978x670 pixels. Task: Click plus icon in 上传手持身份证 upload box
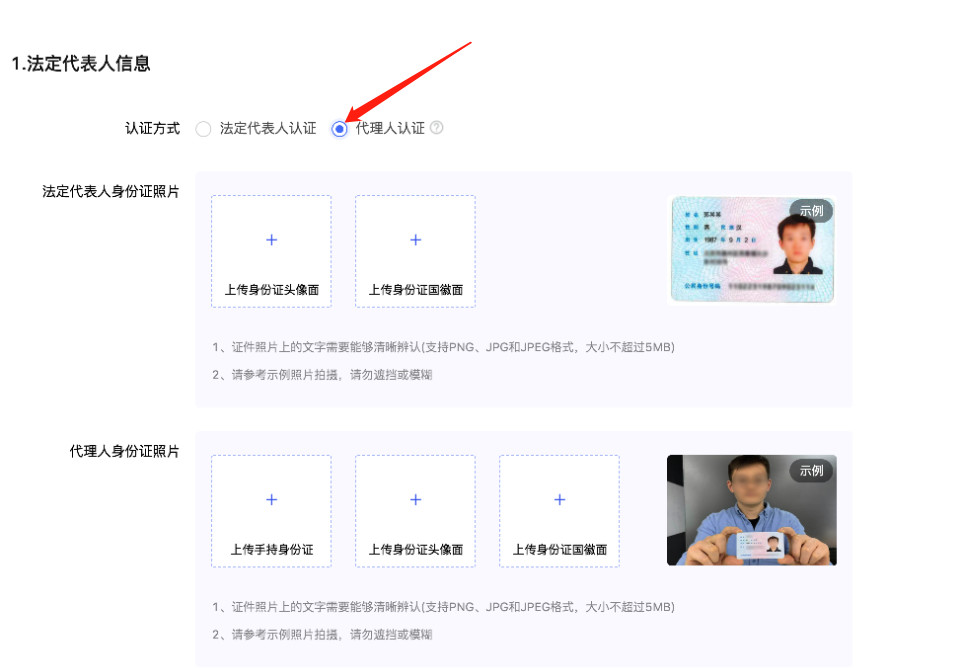[271, 499]
